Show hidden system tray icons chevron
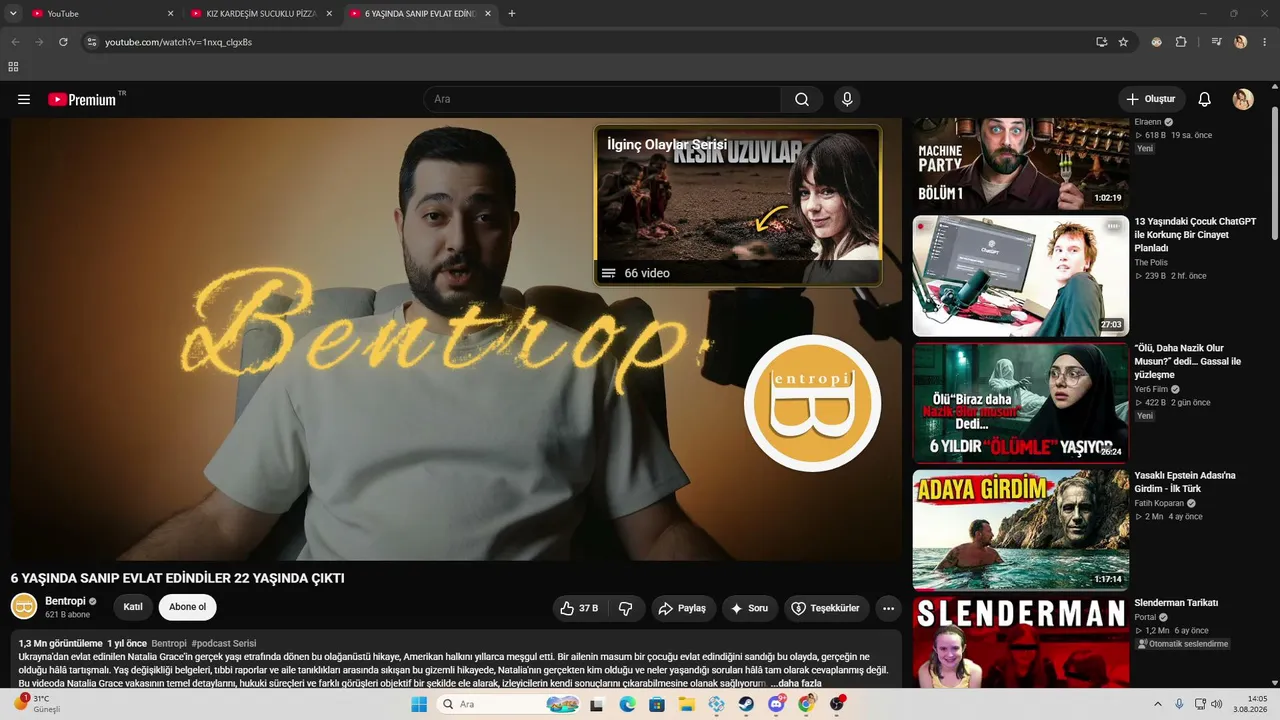Image resolution: width=1280 pixels, height=720 pixels. click(x=1158, y=704)
